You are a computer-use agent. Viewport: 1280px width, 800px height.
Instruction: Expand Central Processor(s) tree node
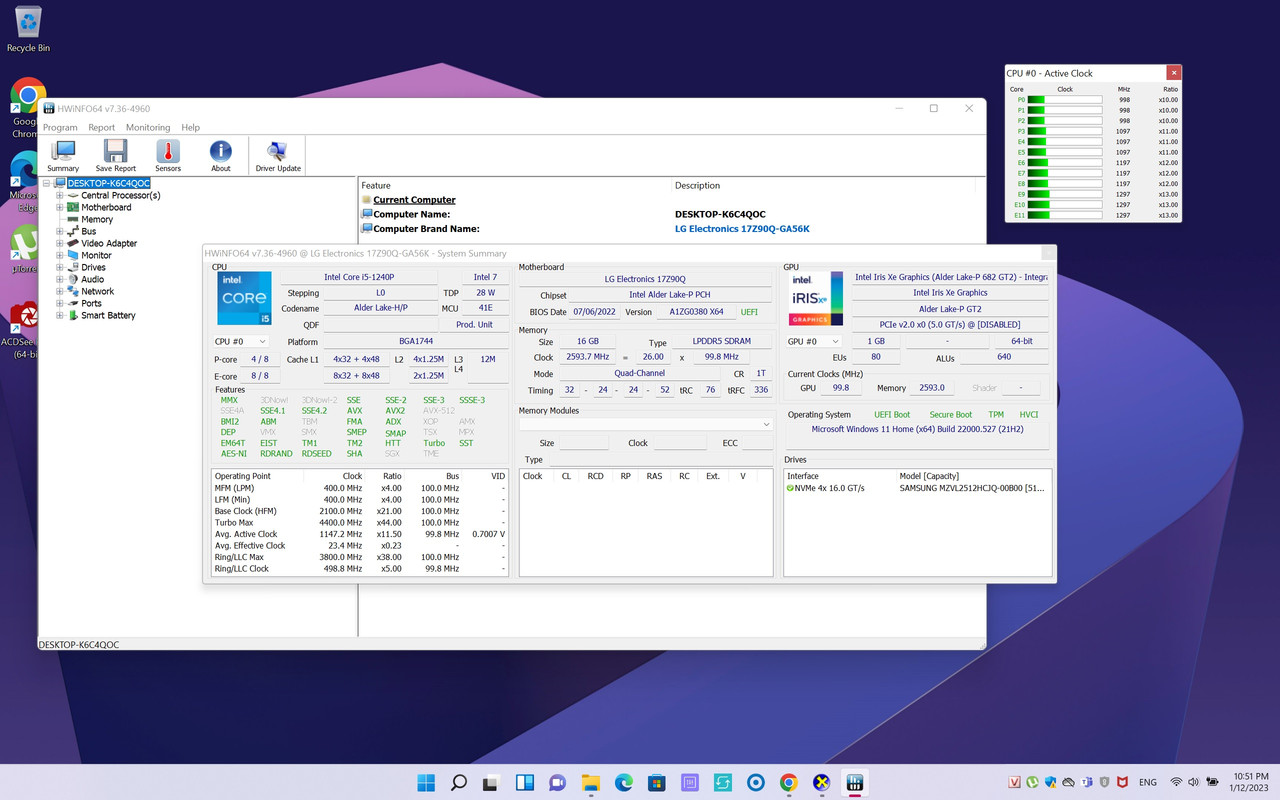(x=60, y=195)
